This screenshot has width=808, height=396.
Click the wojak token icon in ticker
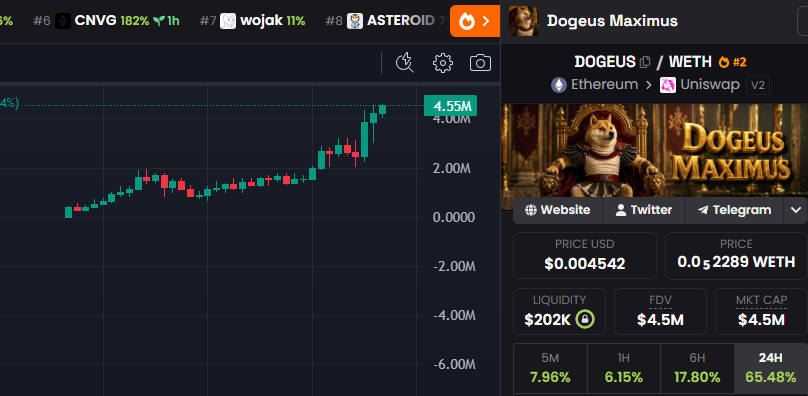(228, 21)
